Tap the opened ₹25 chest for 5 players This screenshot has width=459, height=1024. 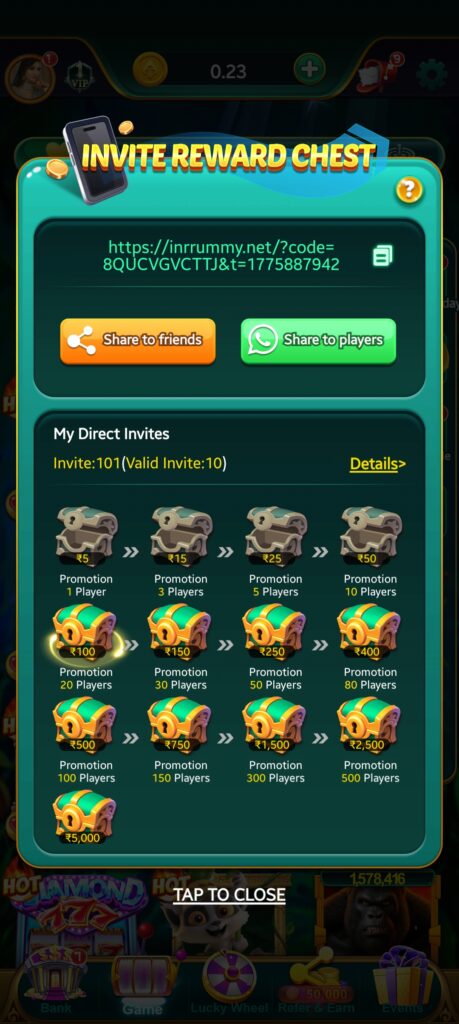(276, 537)
